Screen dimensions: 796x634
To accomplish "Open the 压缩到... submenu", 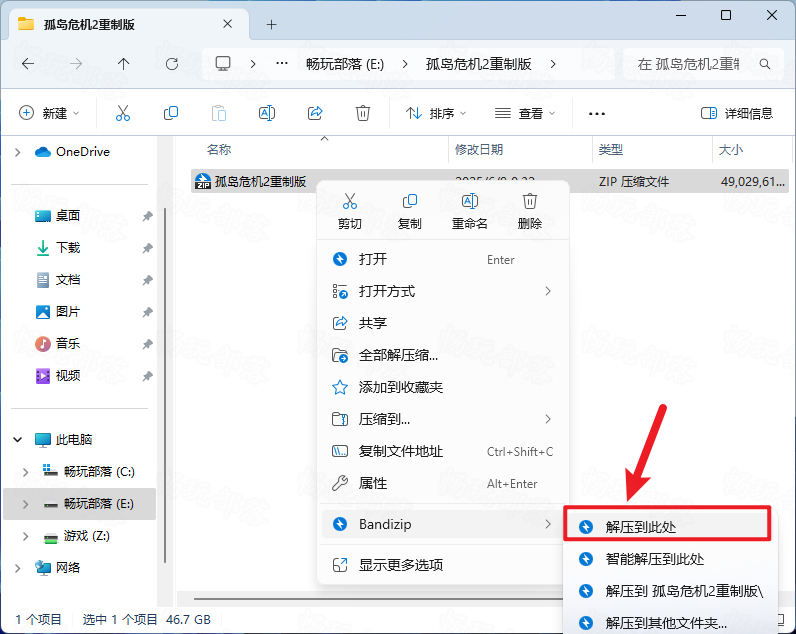I will (442, 419).
